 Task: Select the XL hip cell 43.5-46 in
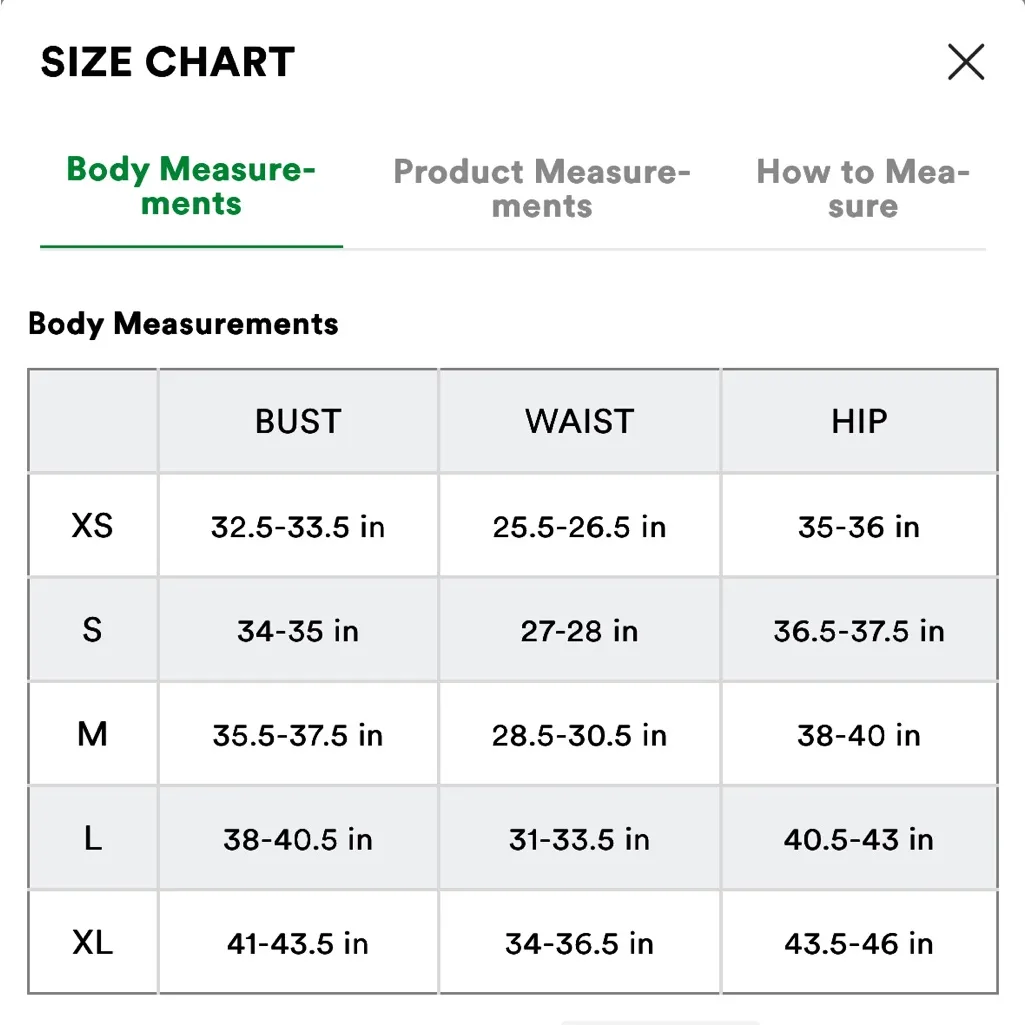859,943
